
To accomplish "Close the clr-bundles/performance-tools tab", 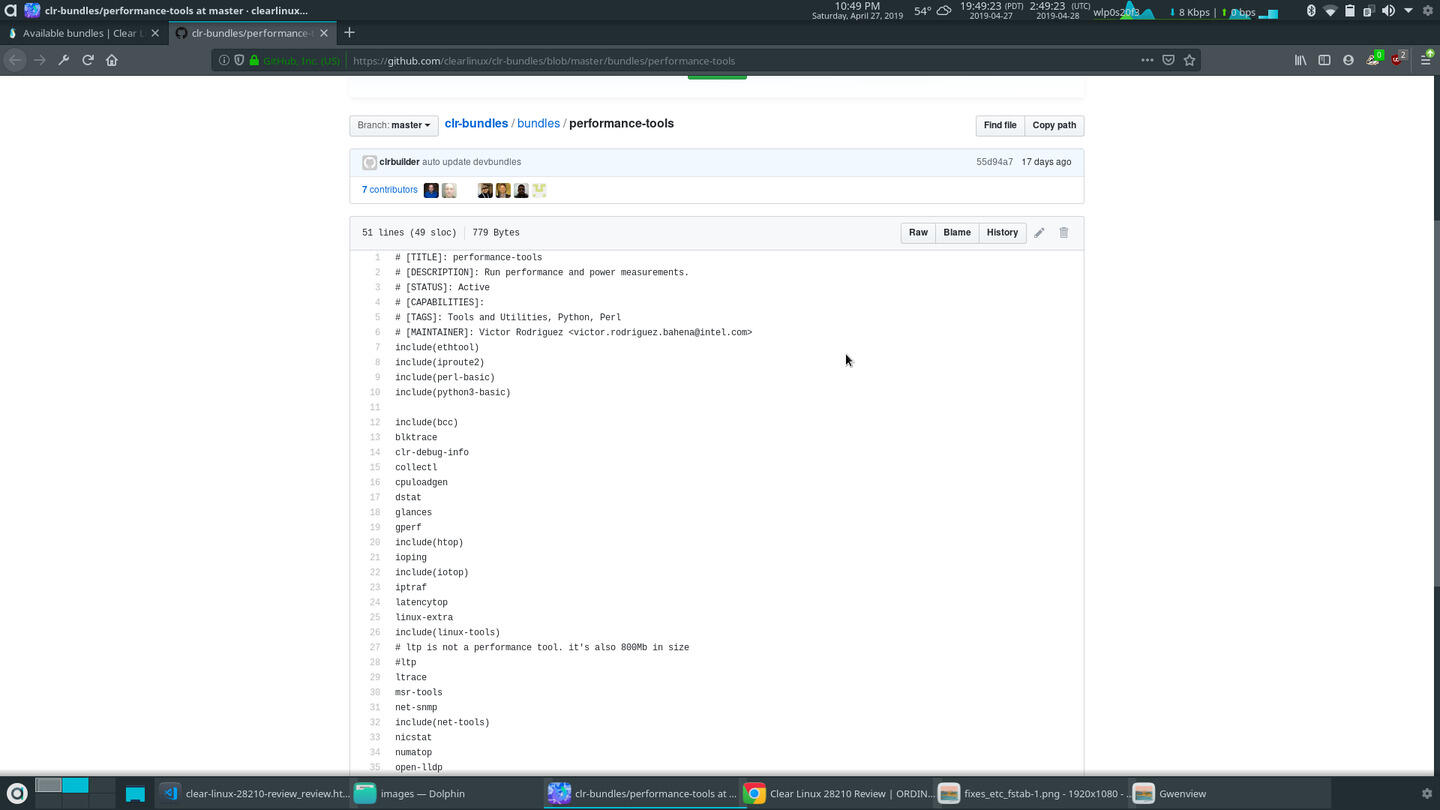I will pyautogui.click(x=324, y=33).
